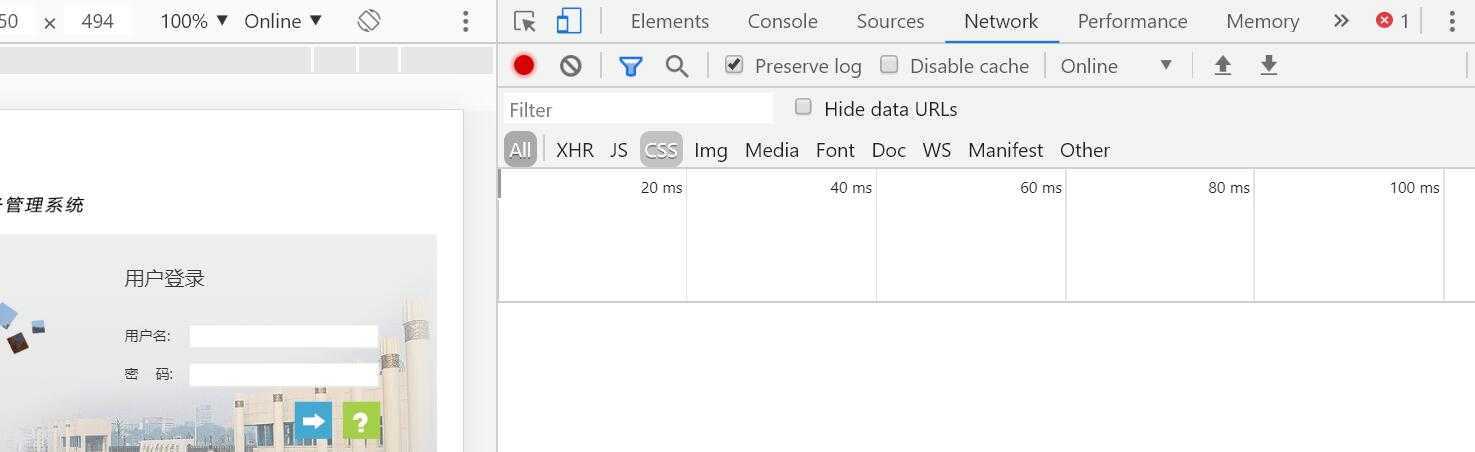Open the Online throttling dropdown in Network panel

[x=1116, y=66]
